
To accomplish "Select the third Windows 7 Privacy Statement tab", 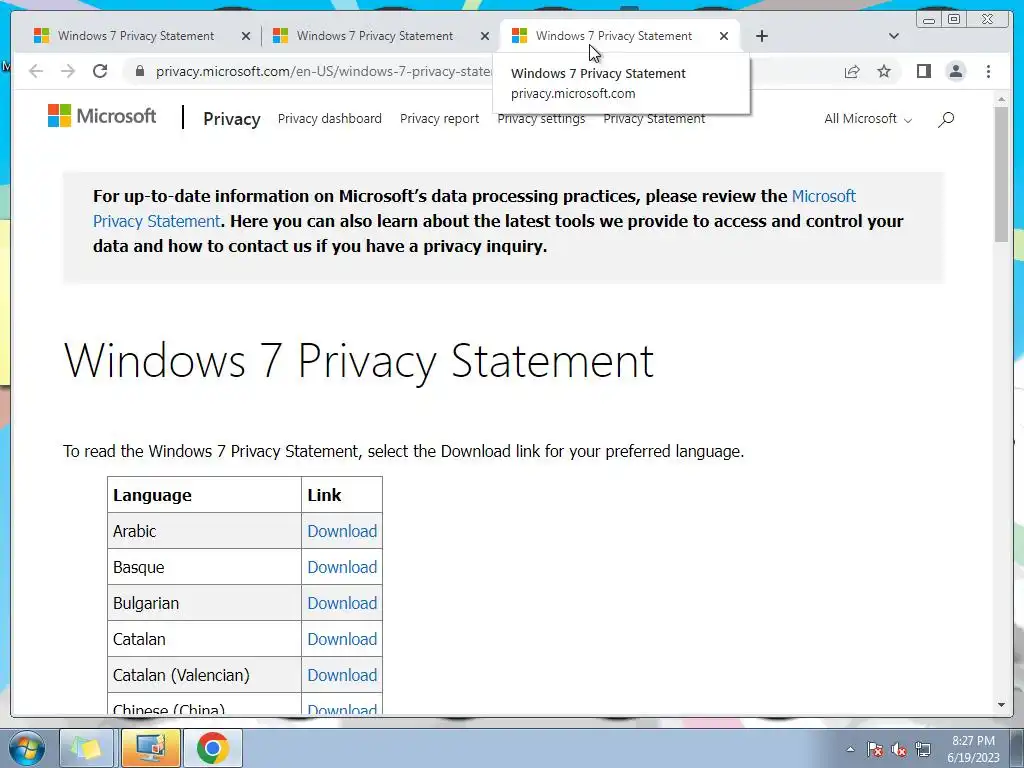I will point(614,36).
